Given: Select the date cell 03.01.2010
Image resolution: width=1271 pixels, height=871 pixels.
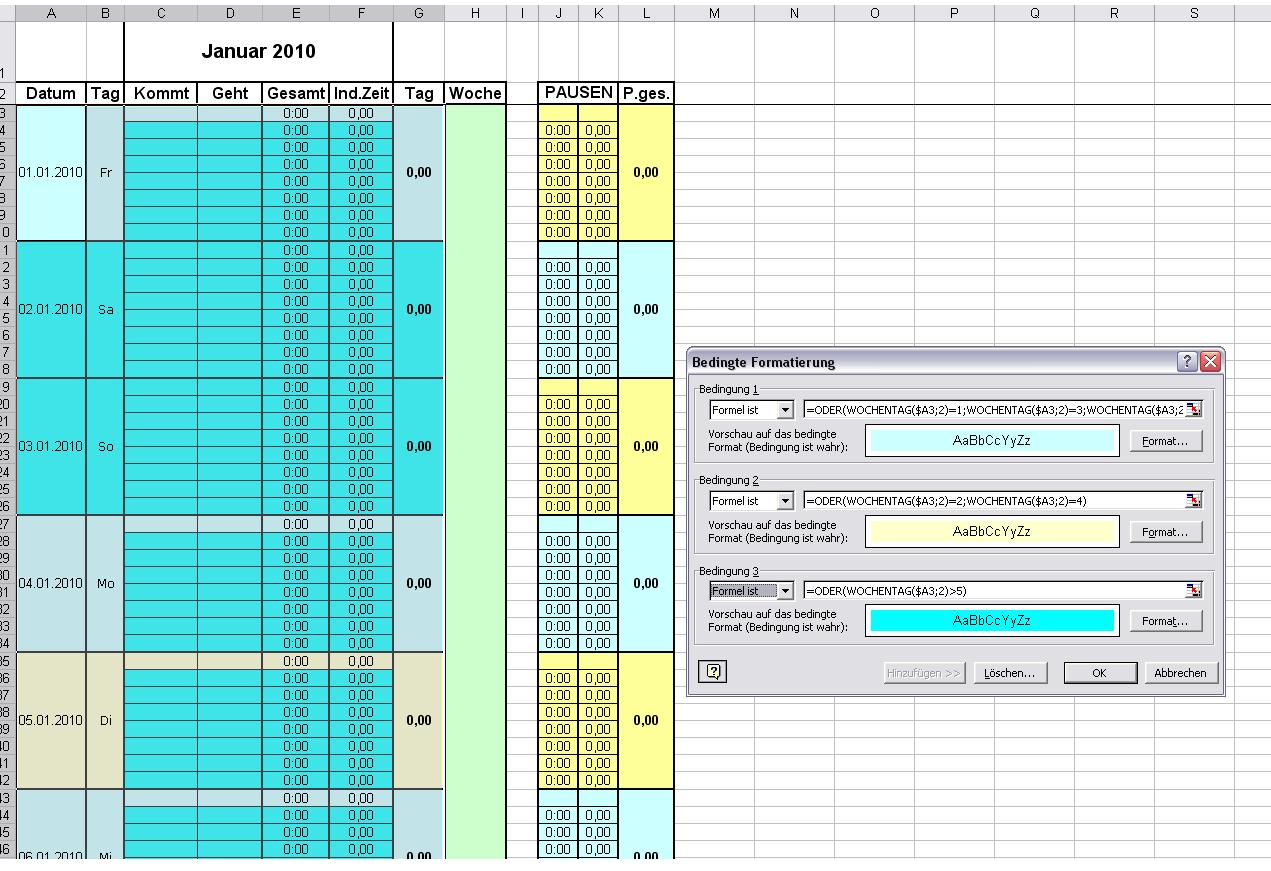Looking at the screenshot, I should point(51,446).
